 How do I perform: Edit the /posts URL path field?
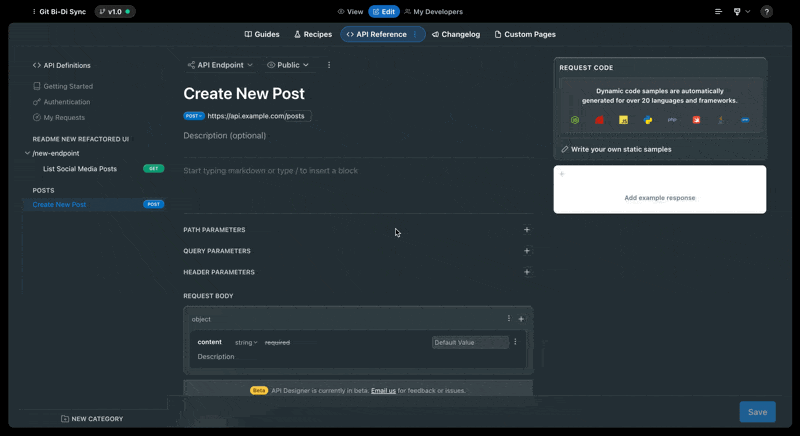coord(297,116)
